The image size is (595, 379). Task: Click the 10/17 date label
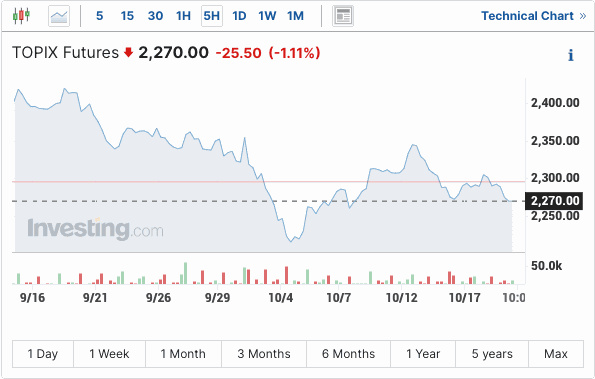tap(464, 298)
